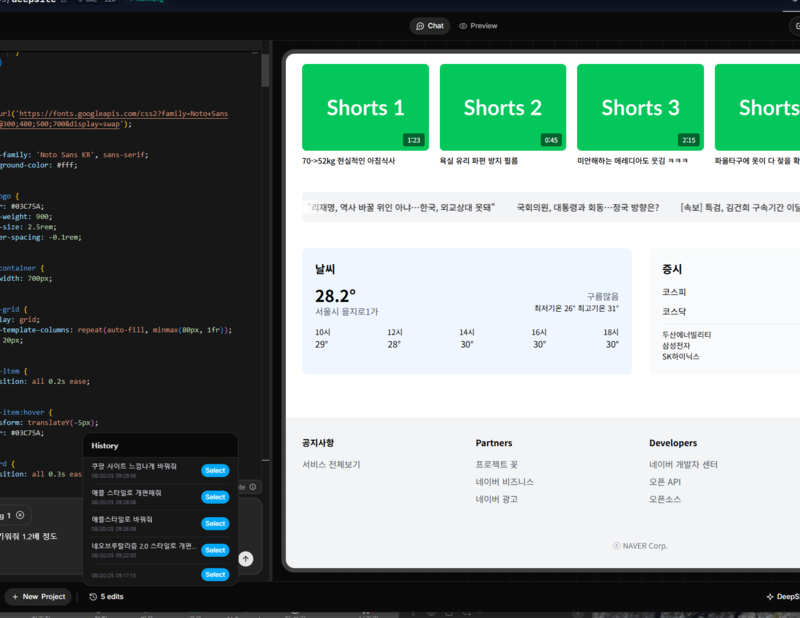Select the 09:17:15 history version
The height and width of the screenshot is (618, 800).
215,575
